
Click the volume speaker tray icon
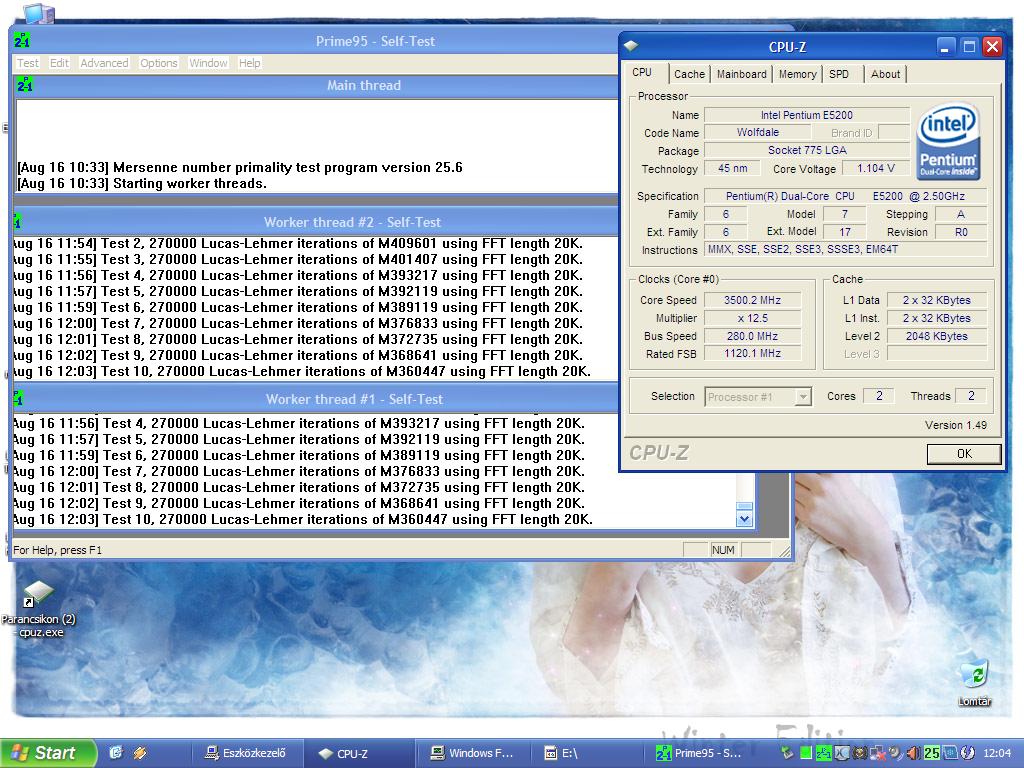coord(914,753)
